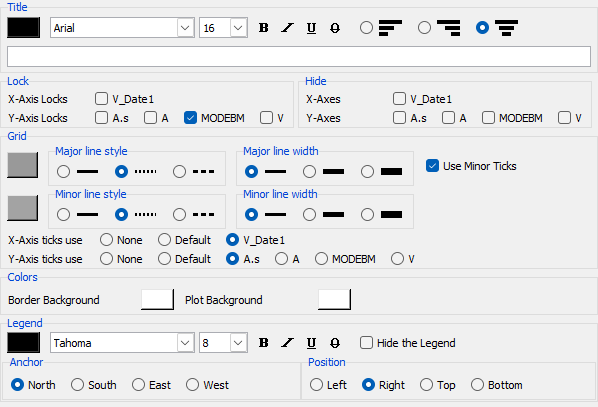
Task: Select medium Major line width
Action: 309,172
